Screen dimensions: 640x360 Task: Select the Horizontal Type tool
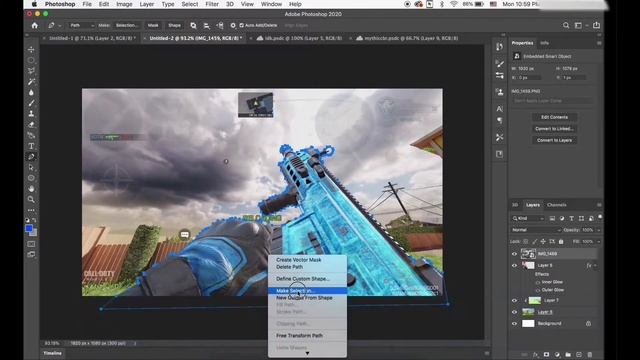click(31, 146)
